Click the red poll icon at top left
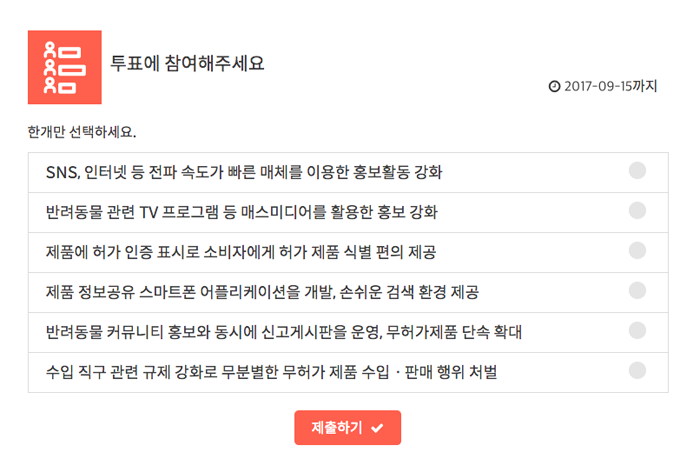The height and width of the screenshot is (459, 700). 65,67
